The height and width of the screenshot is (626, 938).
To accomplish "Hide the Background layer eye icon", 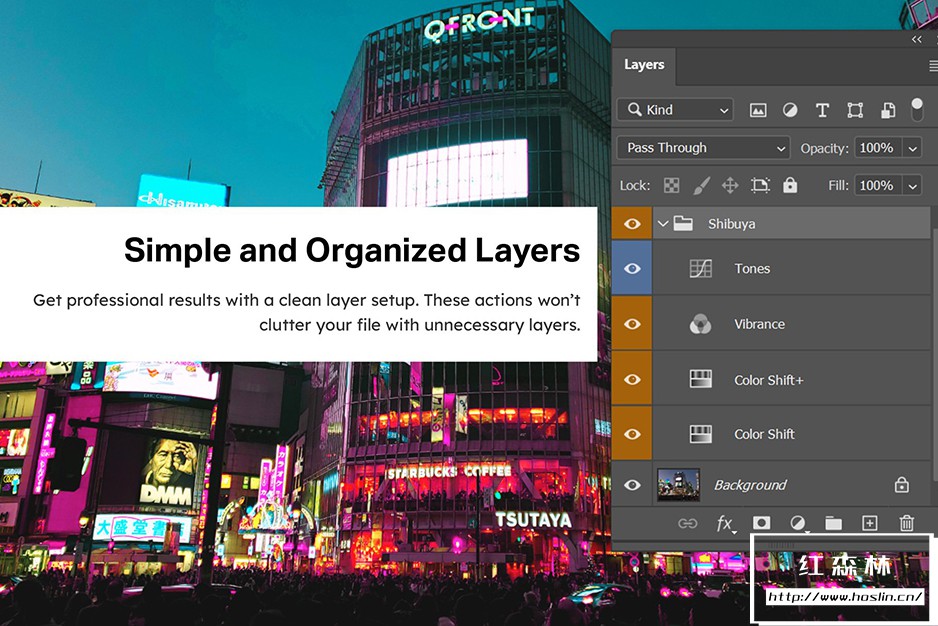I will 632,485.
